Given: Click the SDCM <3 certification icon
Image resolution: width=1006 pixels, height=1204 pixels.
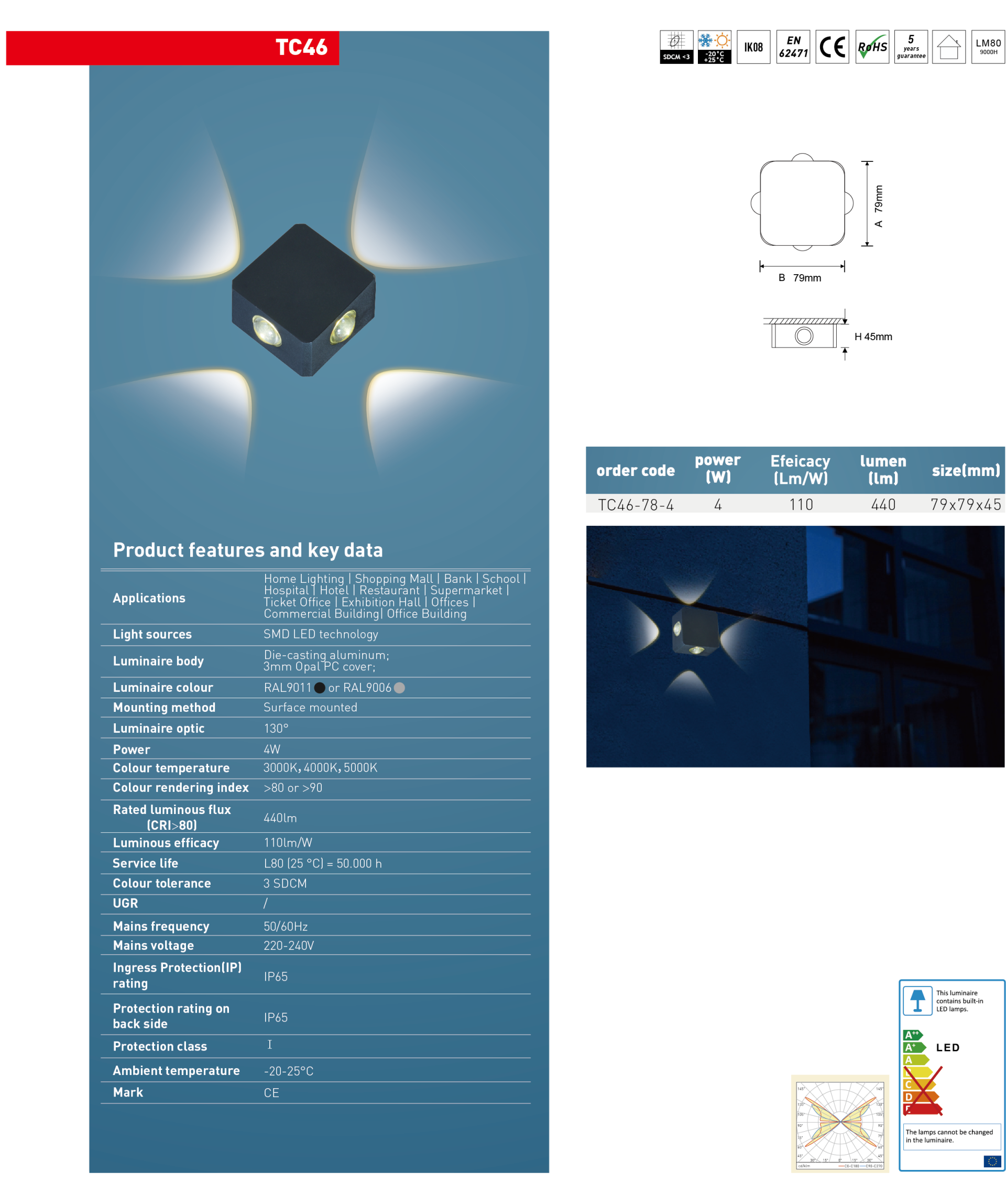Looking at the screenshot, I should point(676,47).
